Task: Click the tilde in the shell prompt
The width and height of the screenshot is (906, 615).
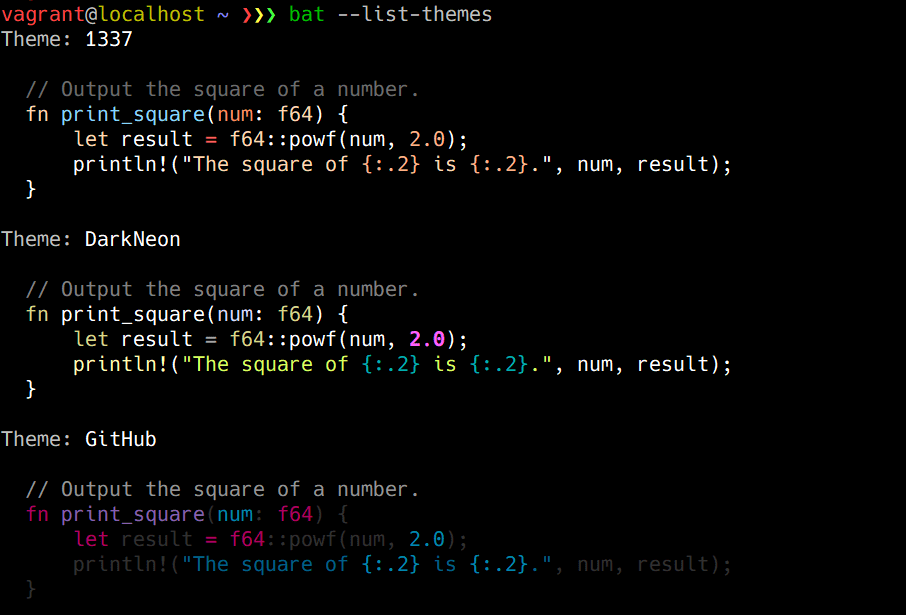Action: (x=222, y=16)
